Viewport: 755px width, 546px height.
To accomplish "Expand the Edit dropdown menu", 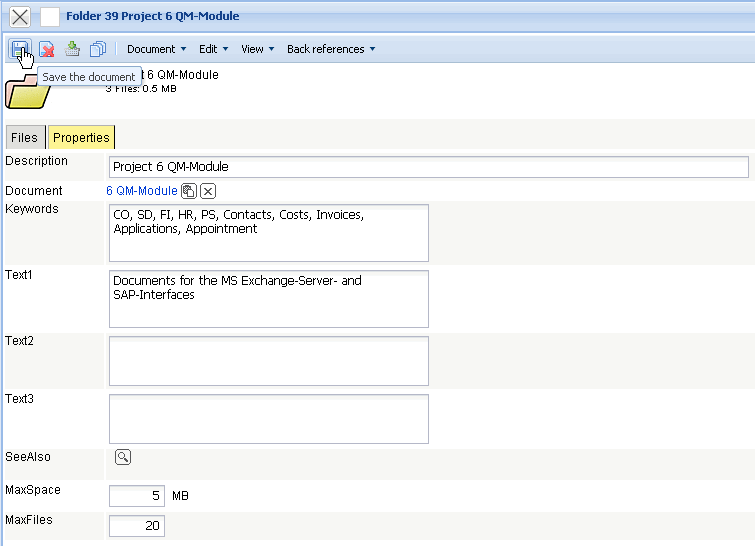I will click(213, 49).
